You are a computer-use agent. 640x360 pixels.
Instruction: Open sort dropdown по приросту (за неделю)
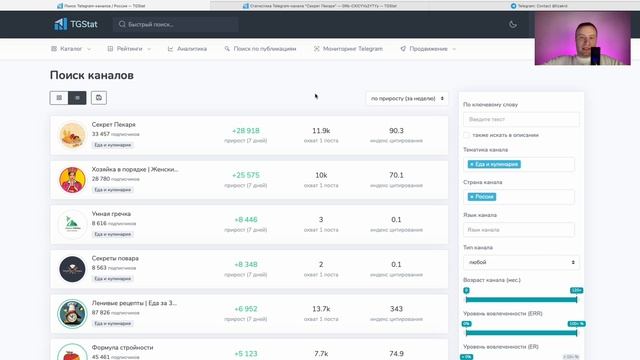(407, 98)
